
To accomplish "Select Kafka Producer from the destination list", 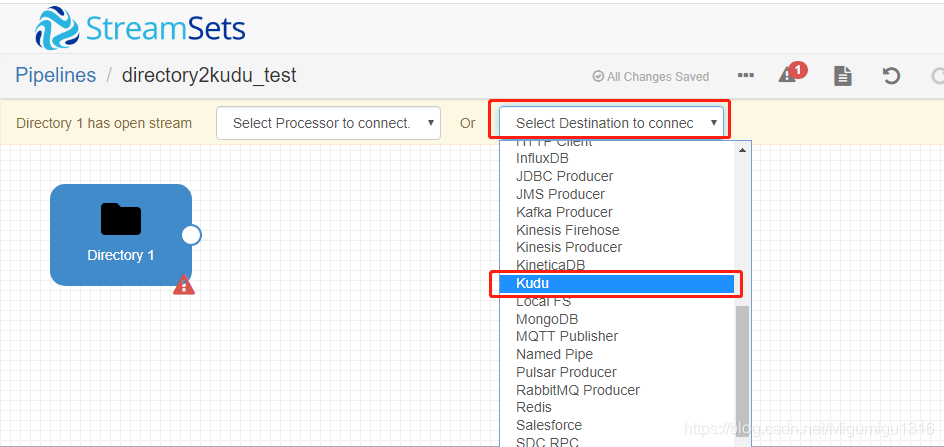I will pos(564,212).
